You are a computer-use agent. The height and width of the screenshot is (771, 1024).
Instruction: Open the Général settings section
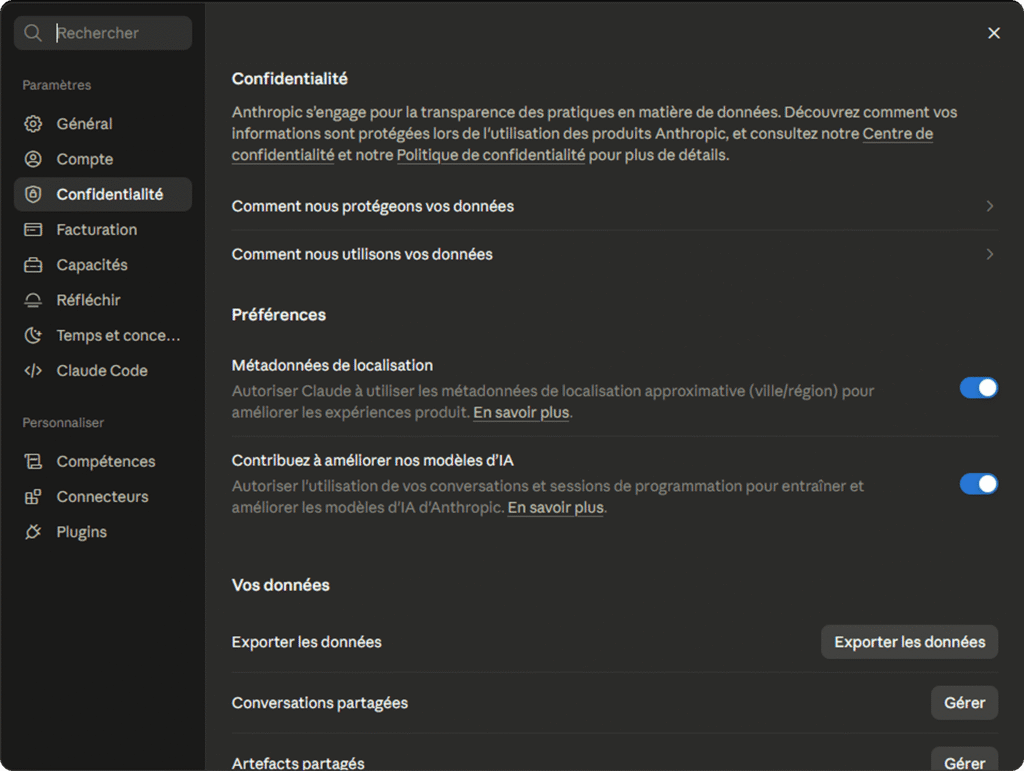point(103,123)
